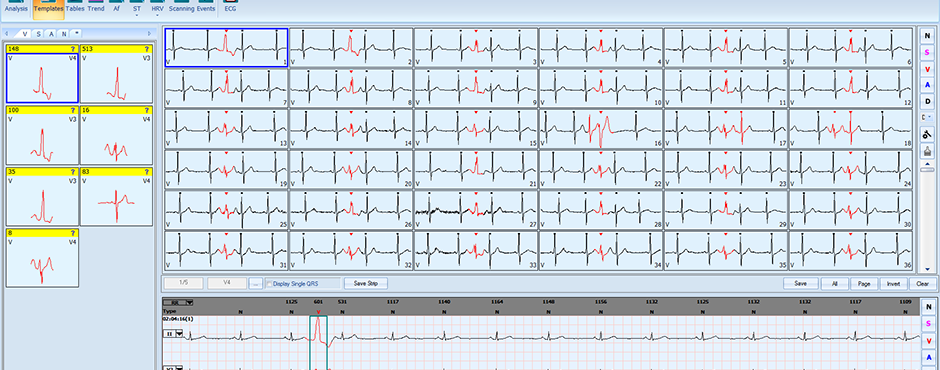This screenshot has height=370, width=940.
Task: Mark beat as D in upper panel
Action: pyautogui.click(x=927, y=102)
